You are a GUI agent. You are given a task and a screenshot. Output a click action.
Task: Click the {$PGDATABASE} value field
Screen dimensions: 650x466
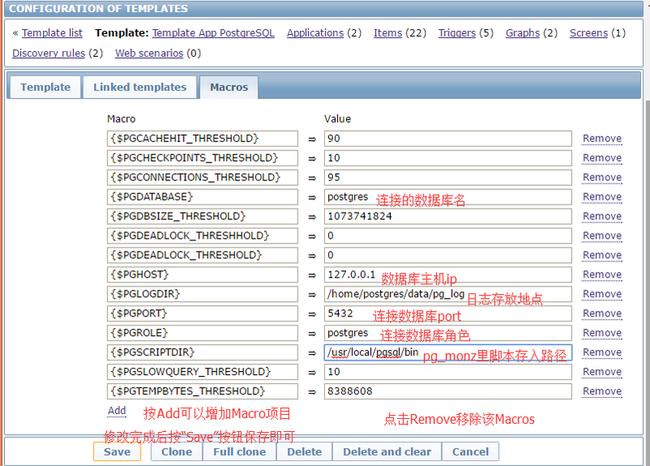tap(447, 197)
